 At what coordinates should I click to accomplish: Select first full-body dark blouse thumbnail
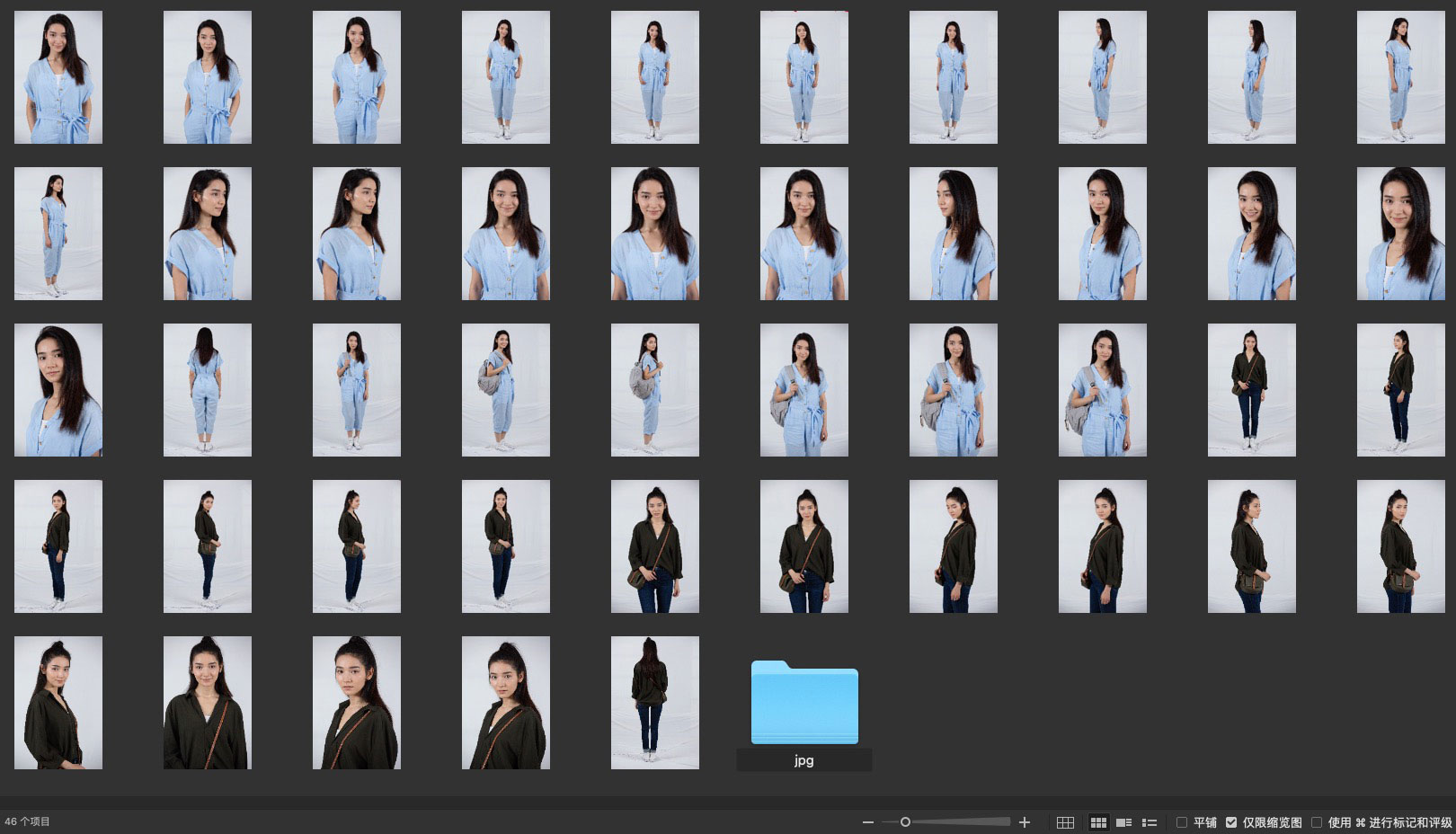point(1251,390)
